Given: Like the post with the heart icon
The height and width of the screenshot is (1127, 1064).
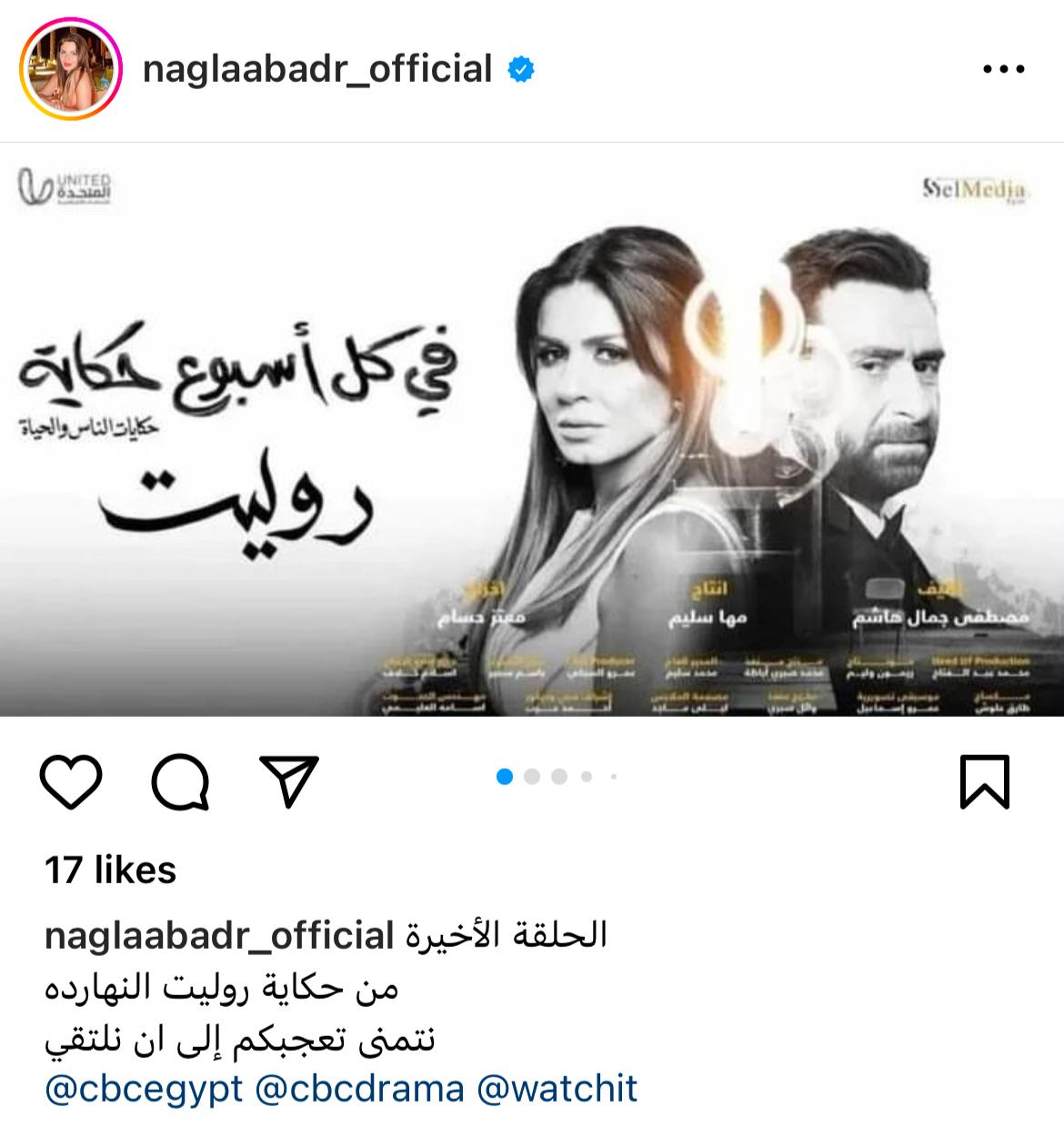Looking at the screenshot, I should tap(71, 780).
